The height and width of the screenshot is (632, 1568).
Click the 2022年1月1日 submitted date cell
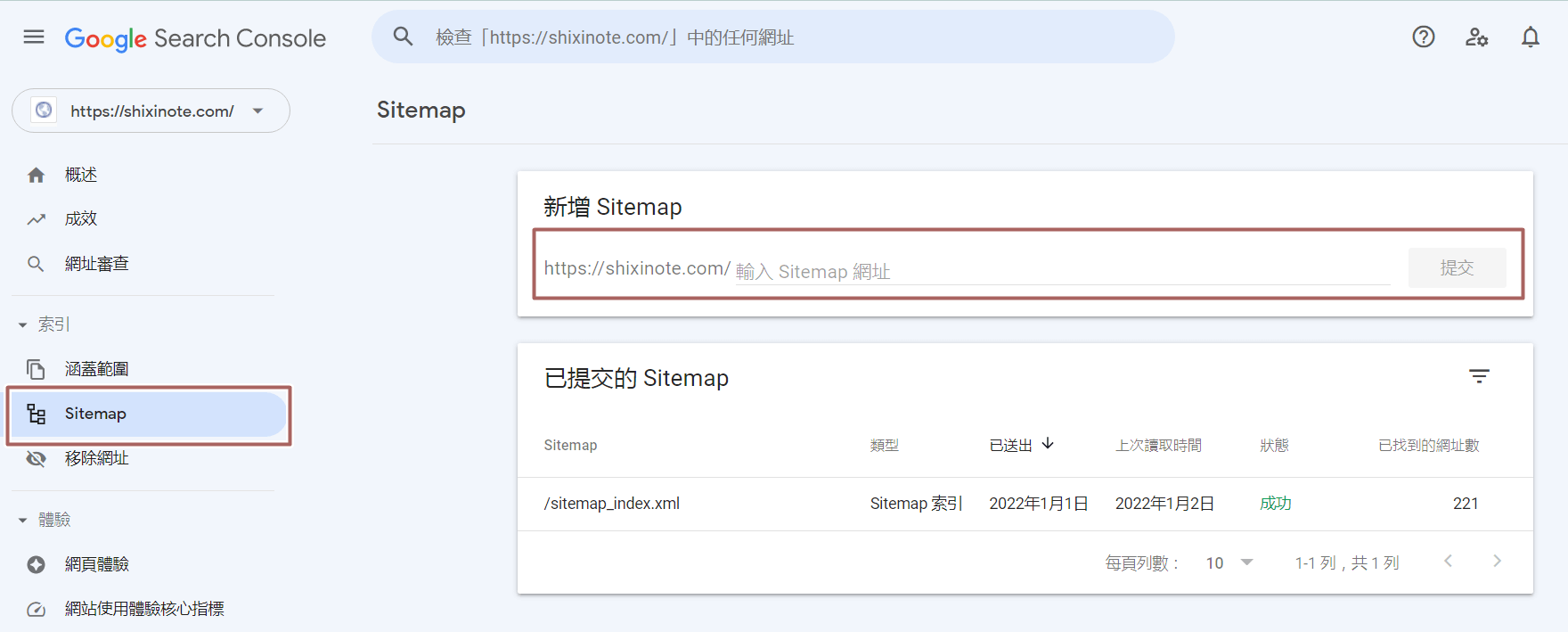[x=1039, y=504]
